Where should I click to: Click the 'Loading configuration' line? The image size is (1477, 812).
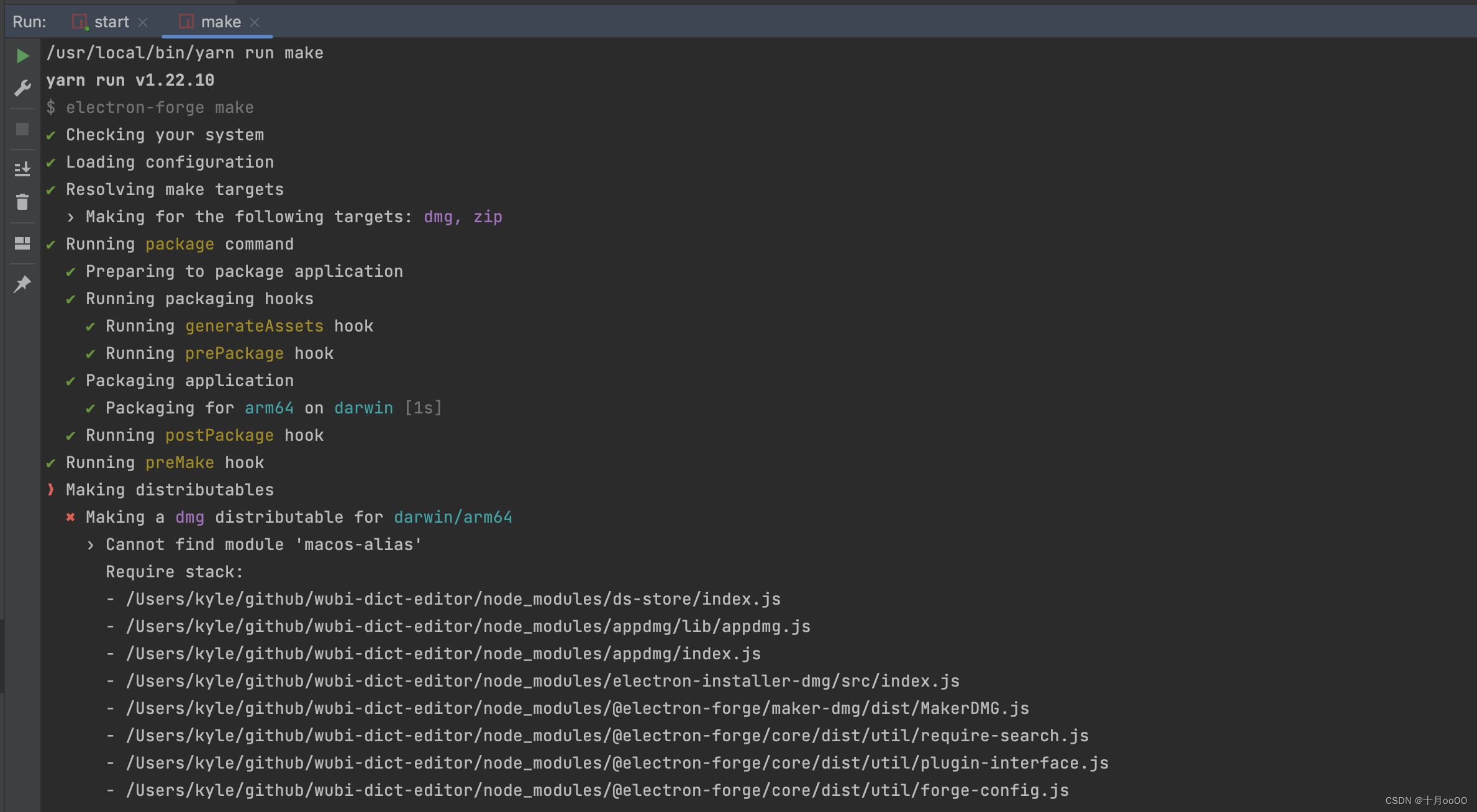click(170, 162)
